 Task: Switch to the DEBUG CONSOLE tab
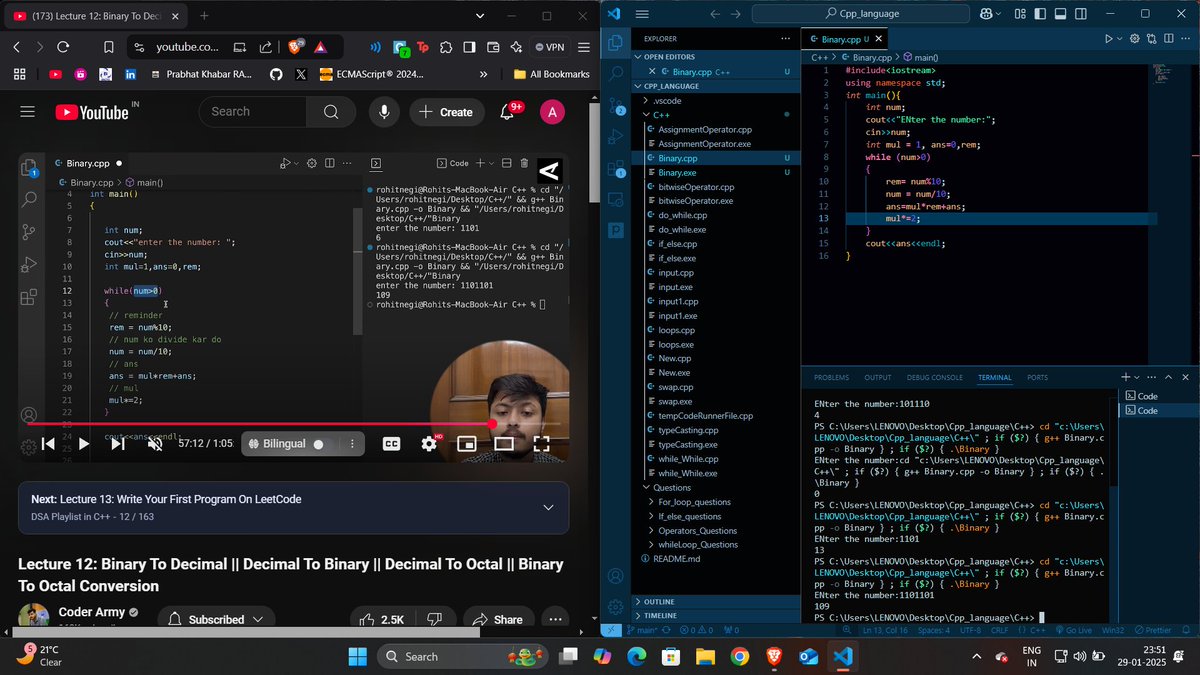click(934, 377)
